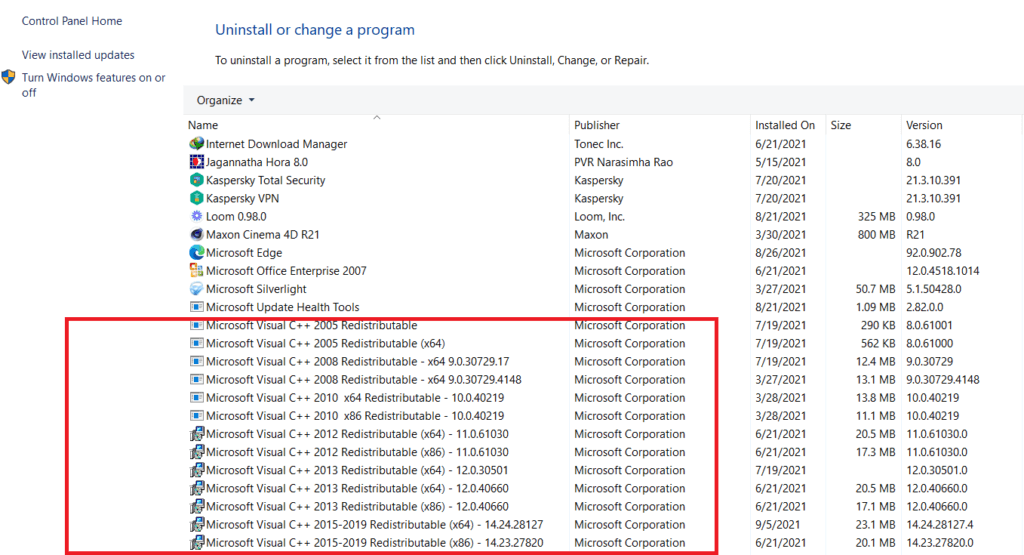Image resolution: width=1024 pixels, height=555 pixels.
Task: Sort list by Version column header
Action: click(x=924, y=125)
